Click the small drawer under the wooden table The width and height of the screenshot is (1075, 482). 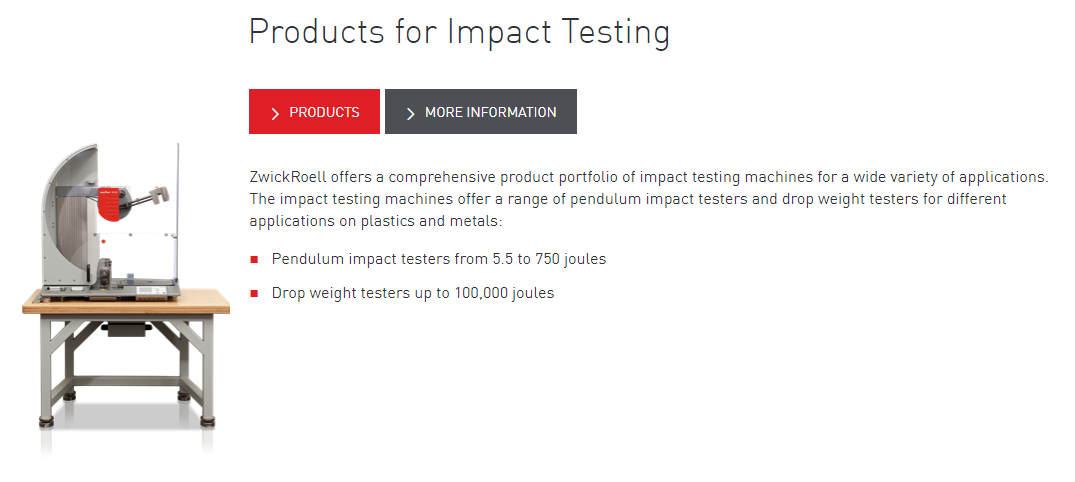point(126,327)
